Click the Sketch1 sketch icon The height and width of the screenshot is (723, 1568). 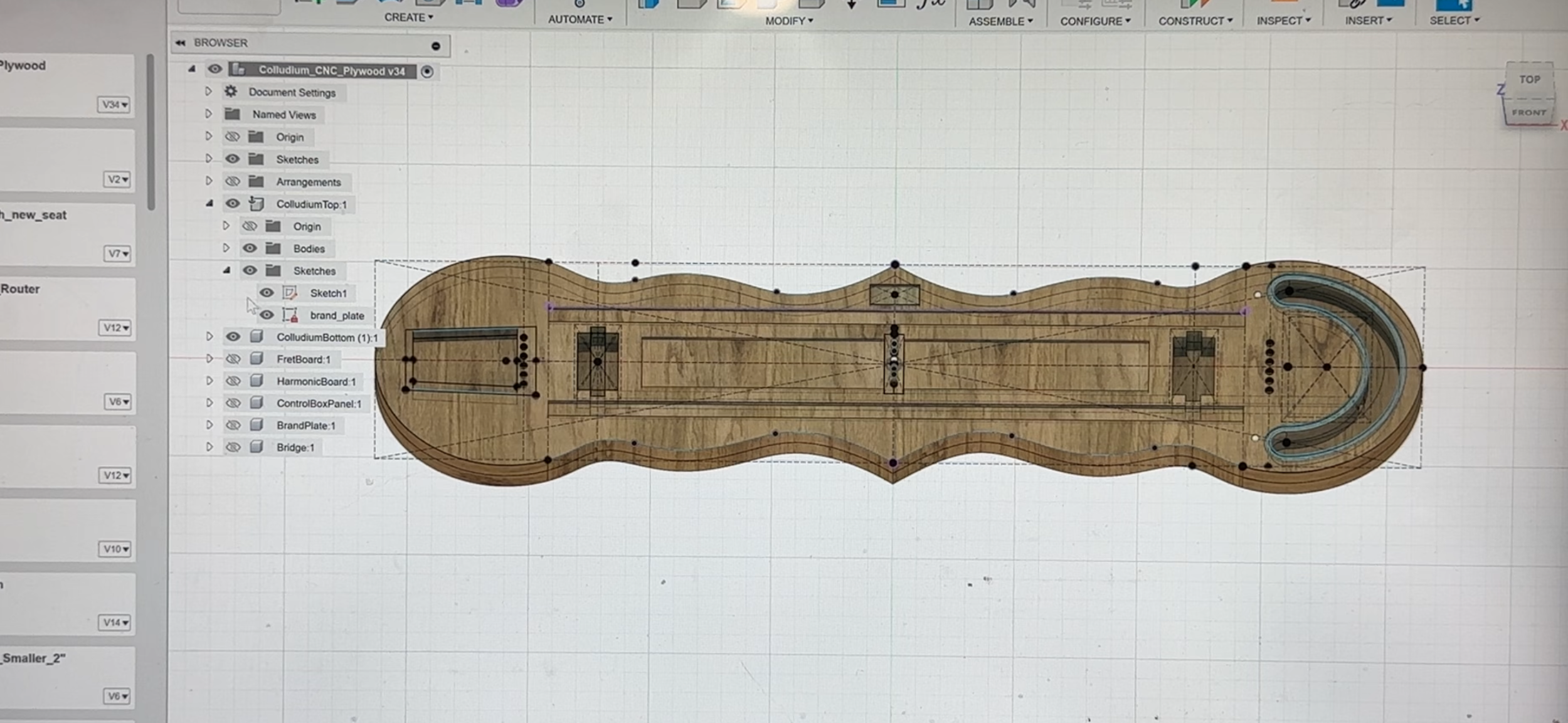[x=290, y=293]
